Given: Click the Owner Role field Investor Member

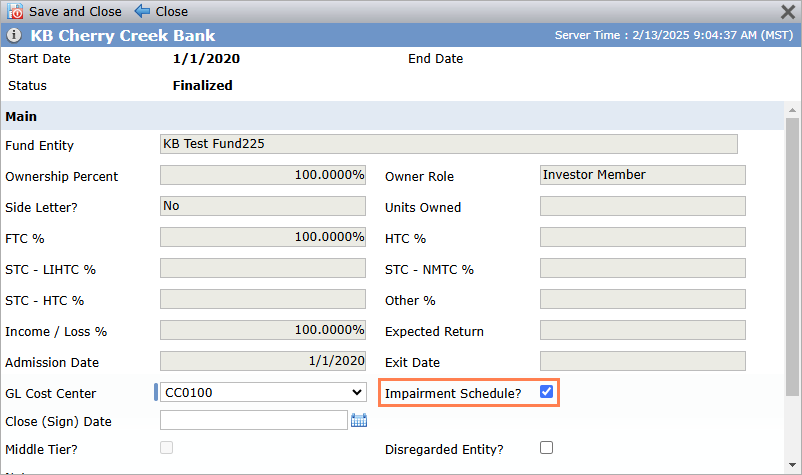Looking at the screenshot, I should (x=642, y=175).
